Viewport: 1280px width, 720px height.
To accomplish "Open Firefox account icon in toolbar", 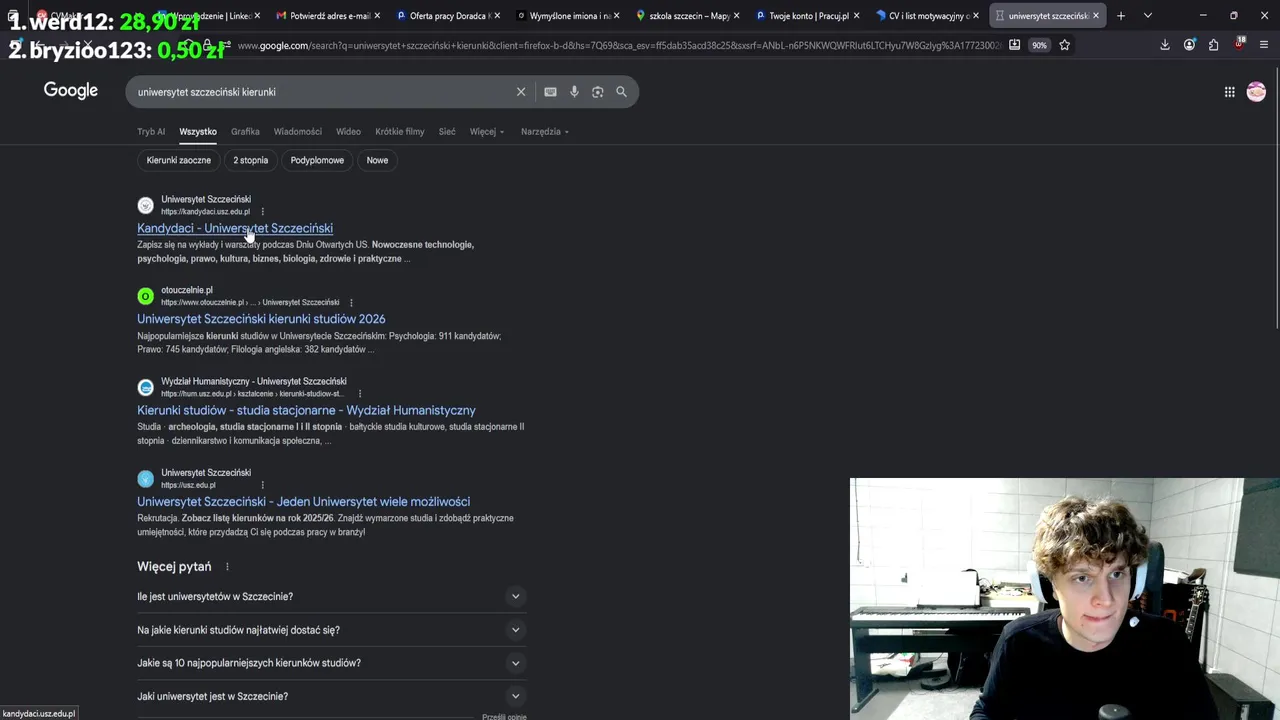I will (1189, 45).
